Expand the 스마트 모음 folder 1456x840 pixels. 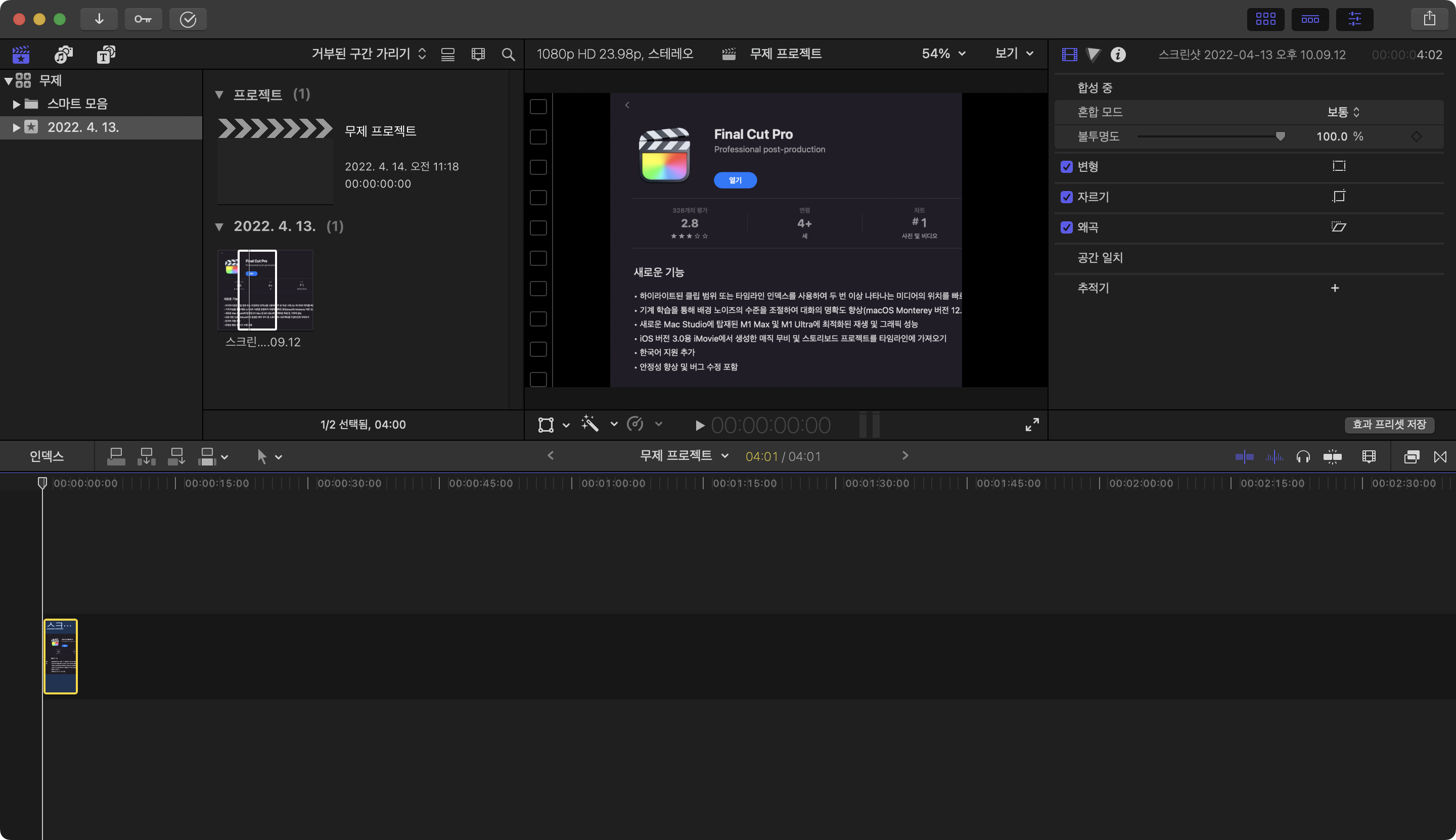(17, 104)
